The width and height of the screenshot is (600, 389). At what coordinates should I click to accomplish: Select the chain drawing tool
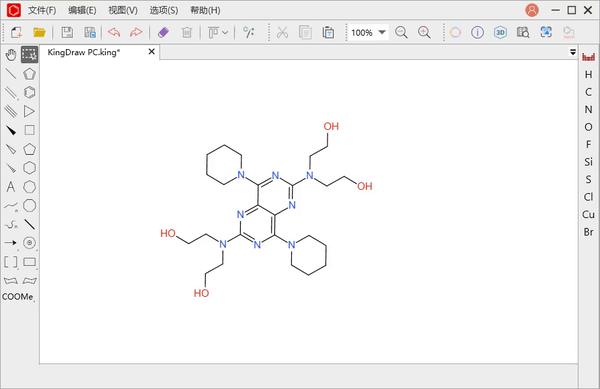11,205
